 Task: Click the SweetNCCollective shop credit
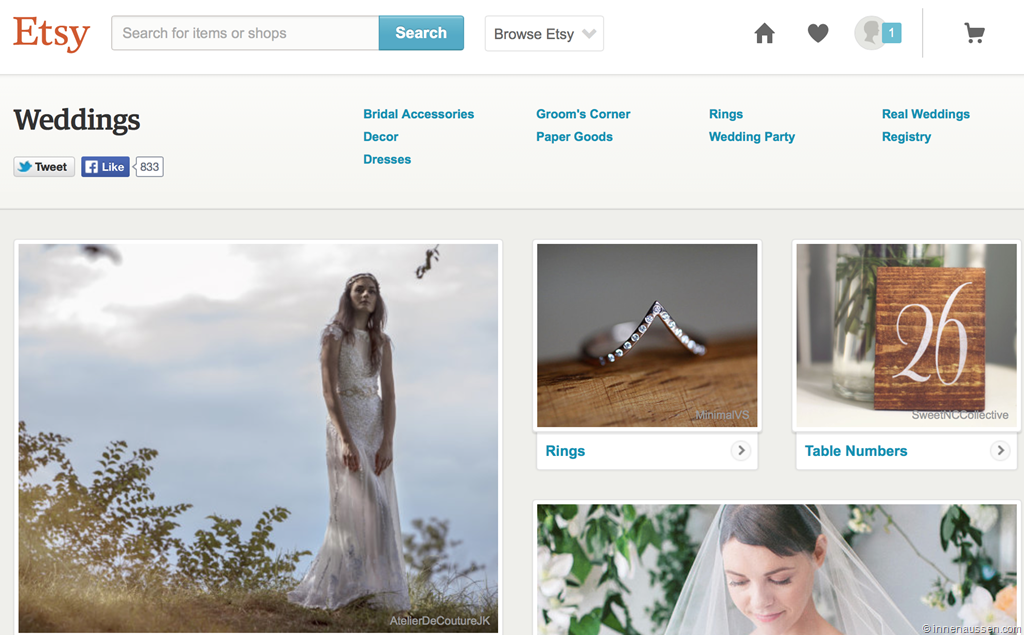pos(960,415)
